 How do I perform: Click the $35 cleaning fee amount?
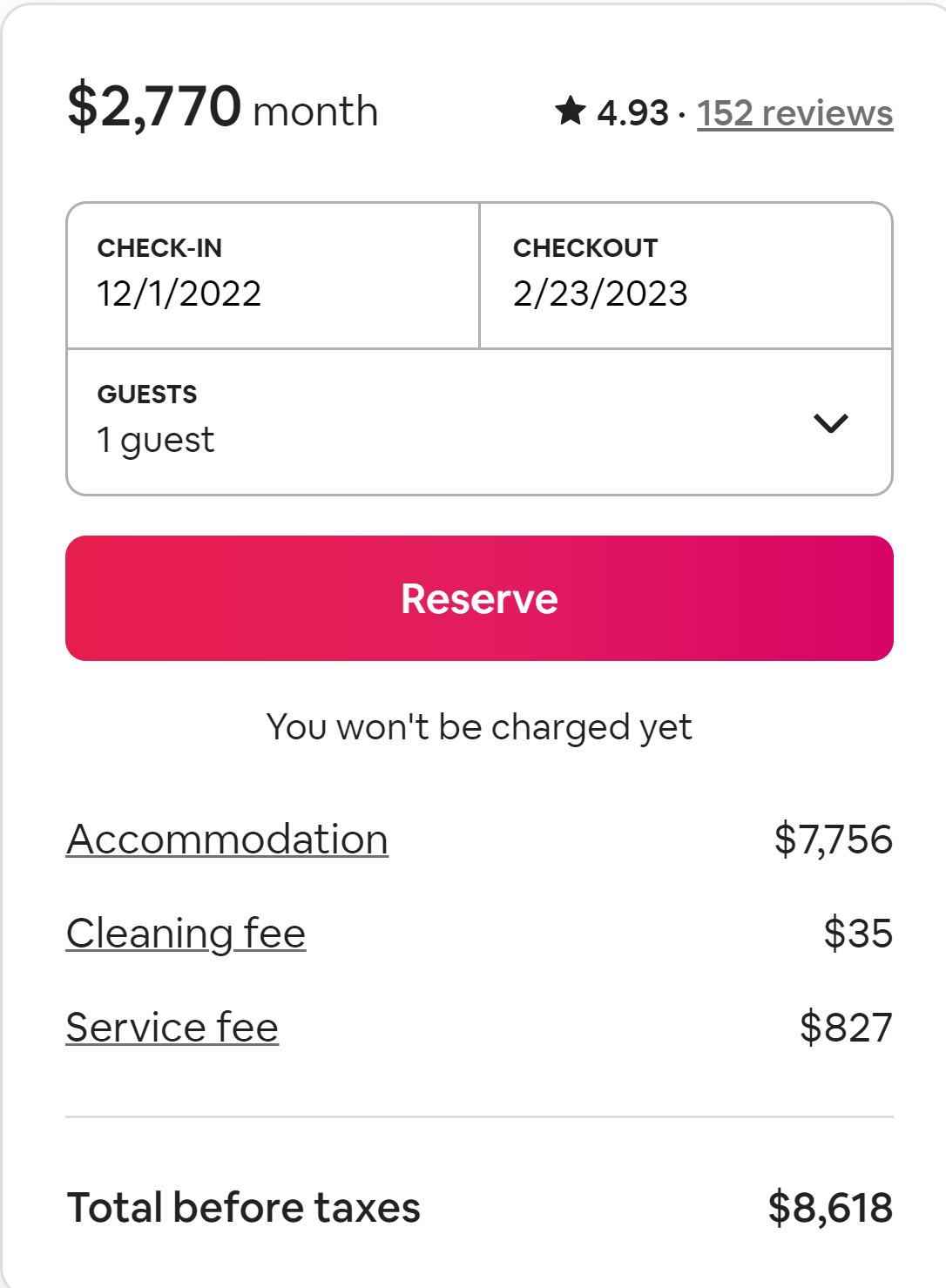click(858, 934)
